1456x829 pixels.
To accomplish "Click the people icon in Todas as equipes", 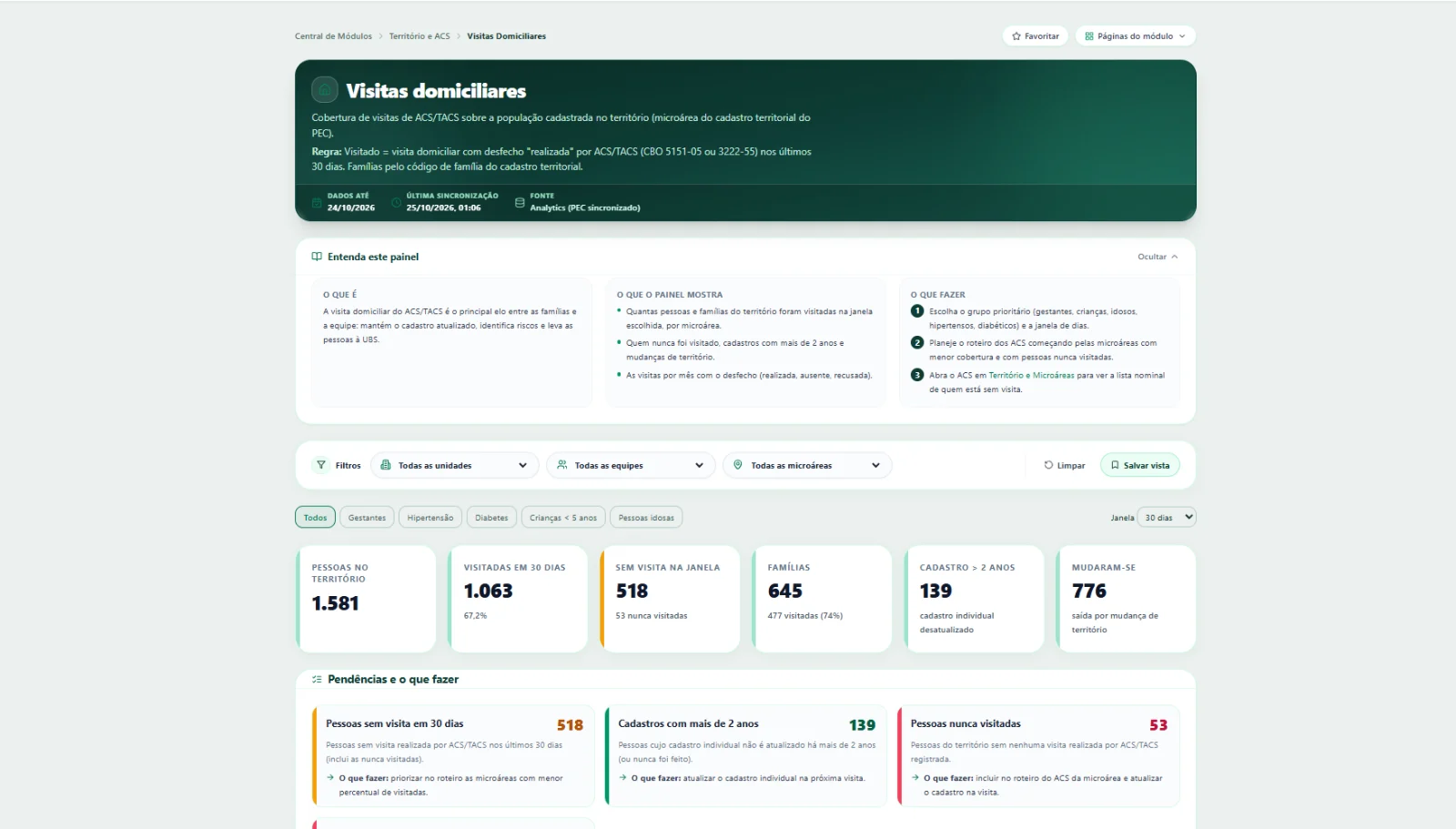I will coord(562,465).
